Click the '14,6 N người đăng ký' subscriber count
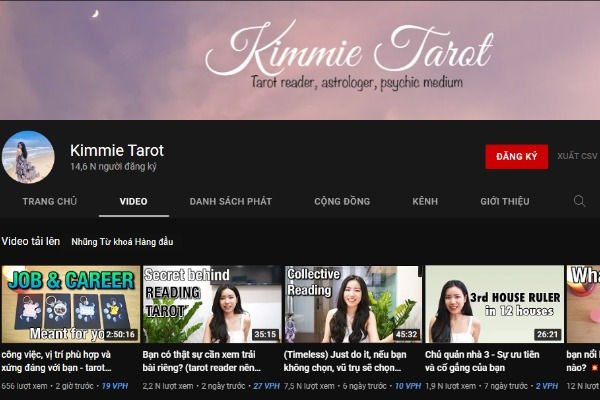Screen dimensions: 600x400 (114, 167)
